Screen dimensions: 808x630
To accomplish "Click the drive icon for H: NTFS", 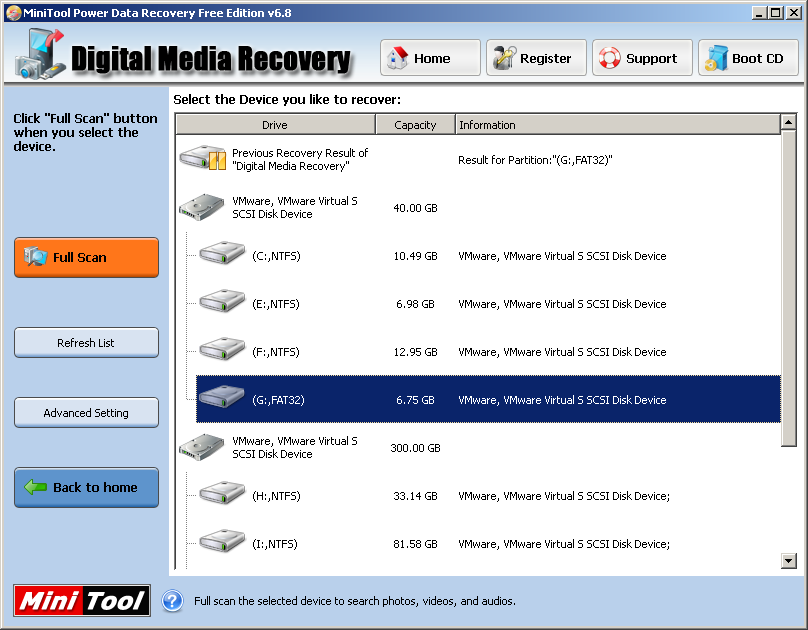I will (223, 493).
